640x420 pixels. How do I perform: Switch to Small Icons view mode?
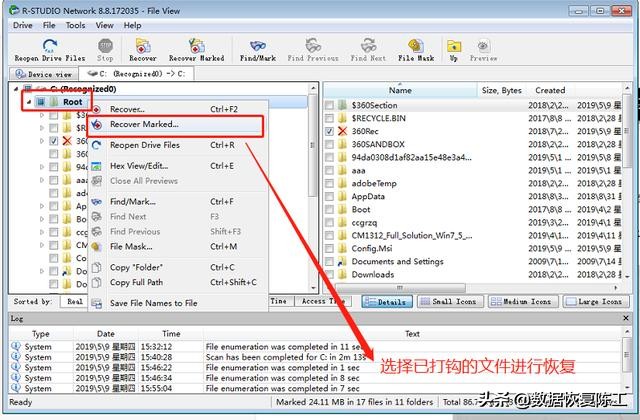click(x=449, y=302)
